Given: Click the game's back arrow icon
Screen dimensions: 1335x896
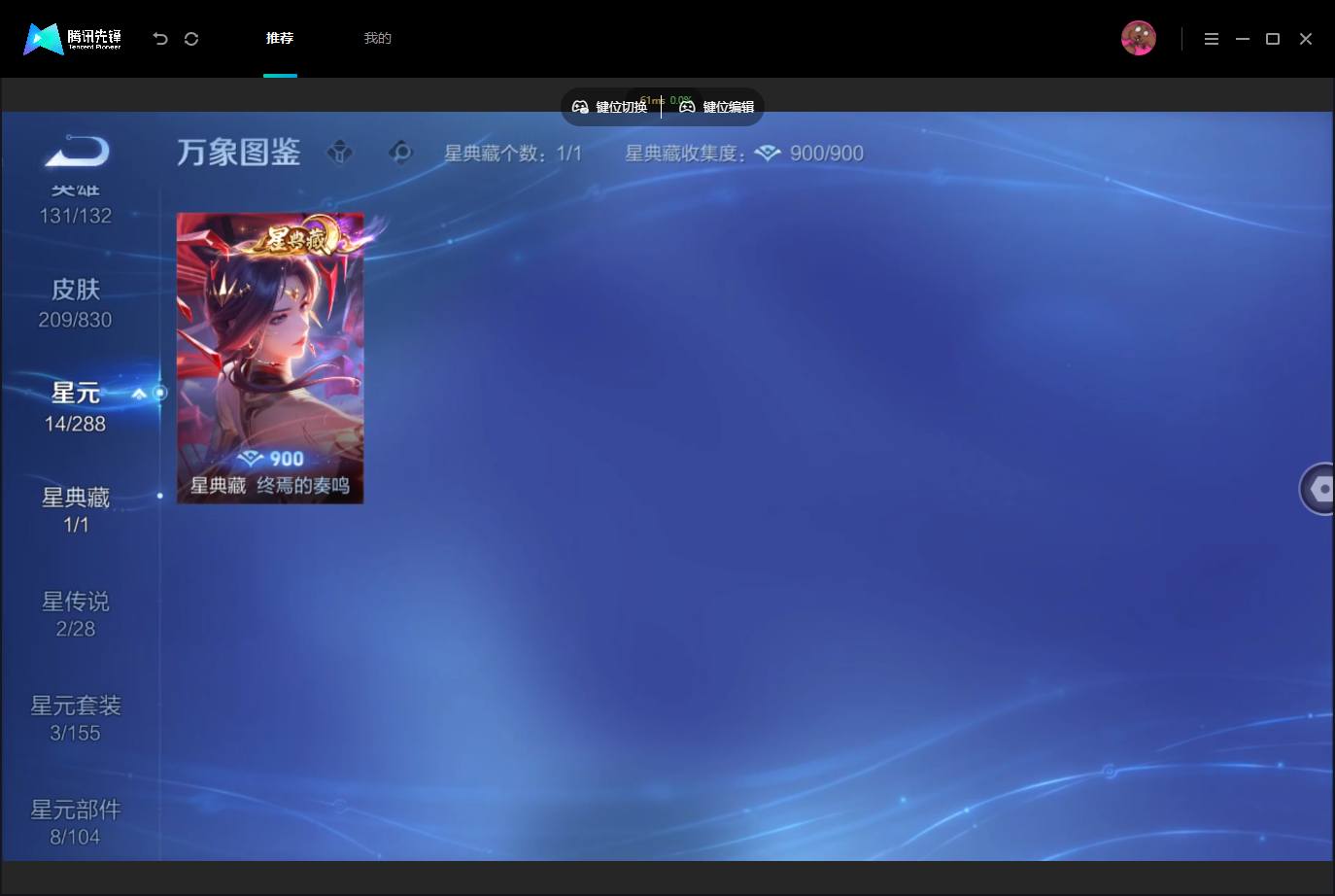Looking at the screenshot, I should pos(78,152).
